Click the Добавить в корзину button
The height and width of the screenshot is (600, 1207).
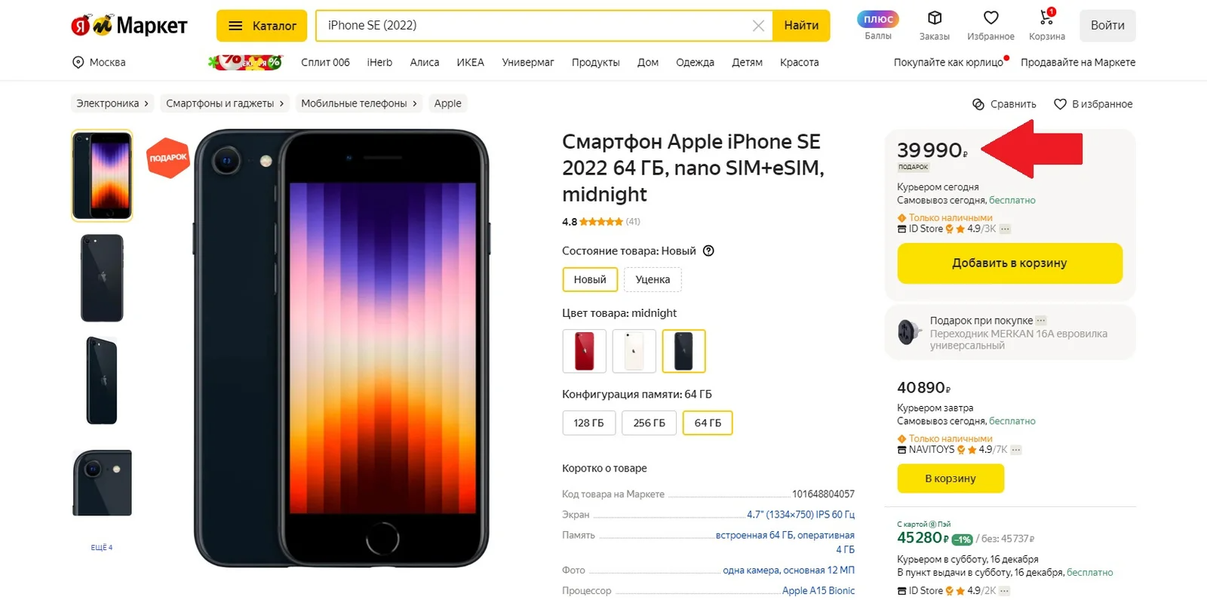[1009, 263]
